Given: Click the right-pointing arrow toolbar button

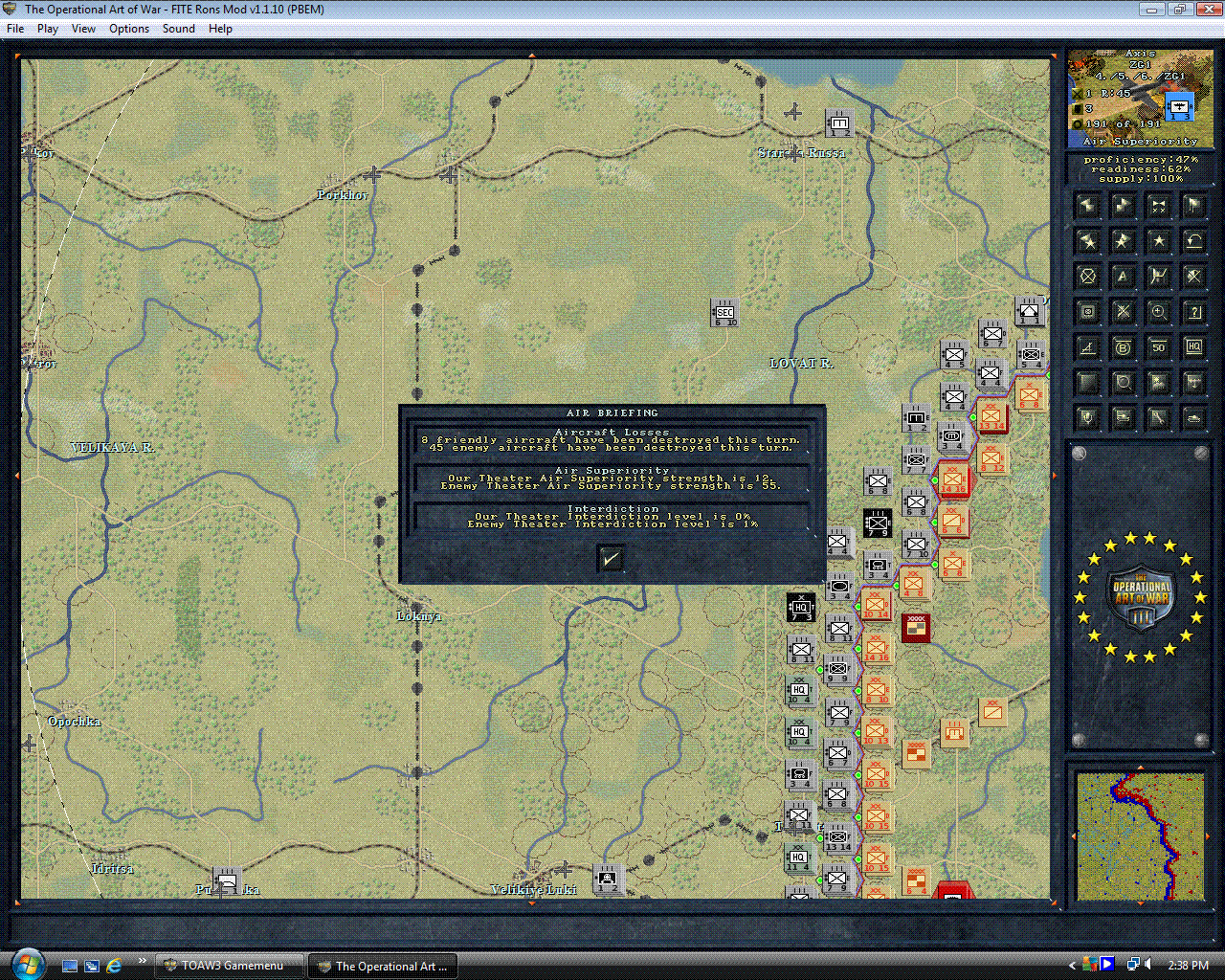Looking at the screenshot, I should 1123,206.
